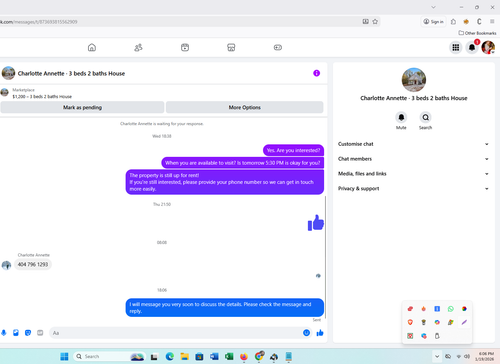Bookmark this page with the star icon
Image resolution: width=500 pixels, height=364 pixels.
(x=375, y=22)
